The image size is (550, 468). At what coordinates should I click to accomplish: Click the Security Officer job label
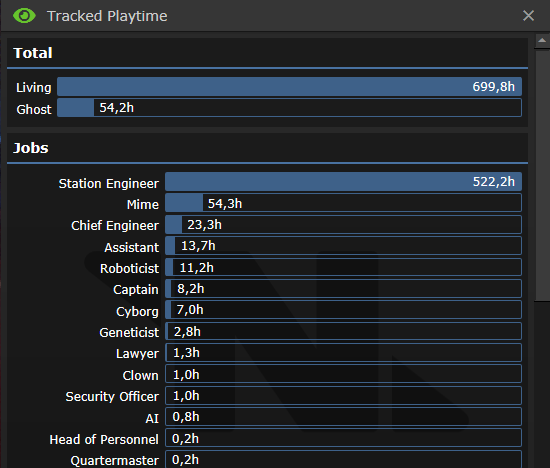click(112, 396)
